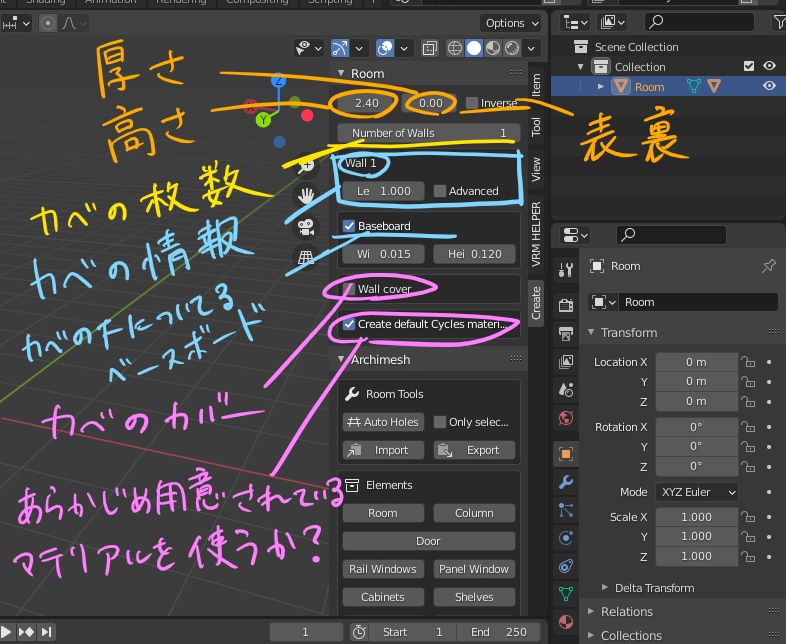The height and width of the screenshot is (644, 786).
Task: Open the View sidebar tab
Action: point(536,169)
